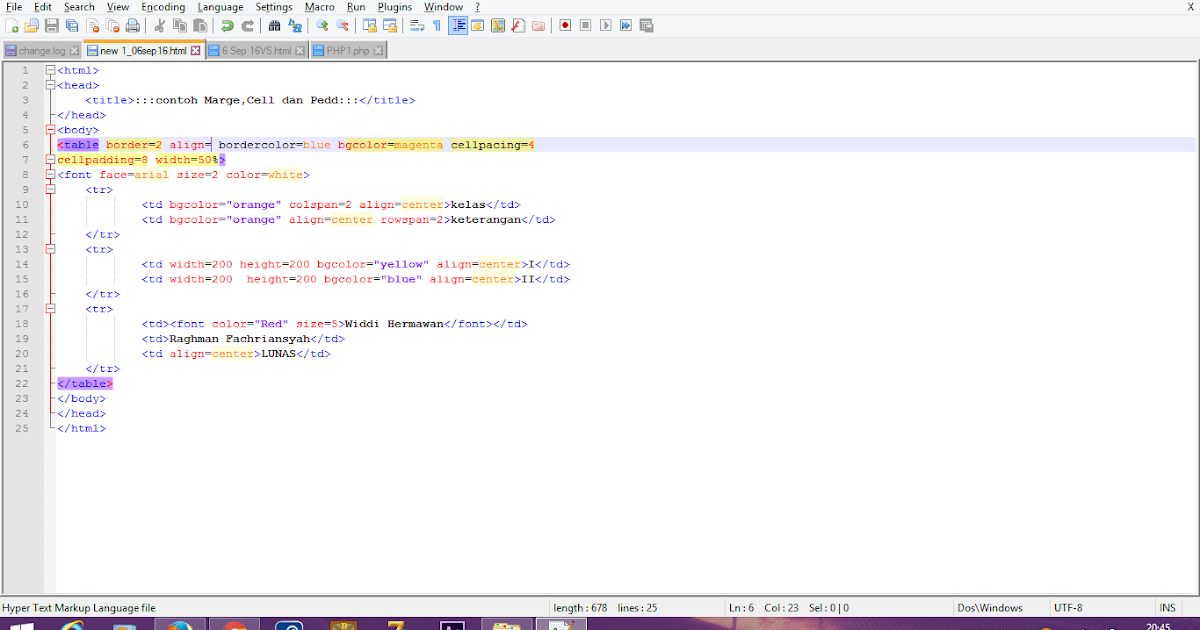1200x630 pixels.
Task: Toggle word wrap in the toolbar
Action: [x=415, y=25]
